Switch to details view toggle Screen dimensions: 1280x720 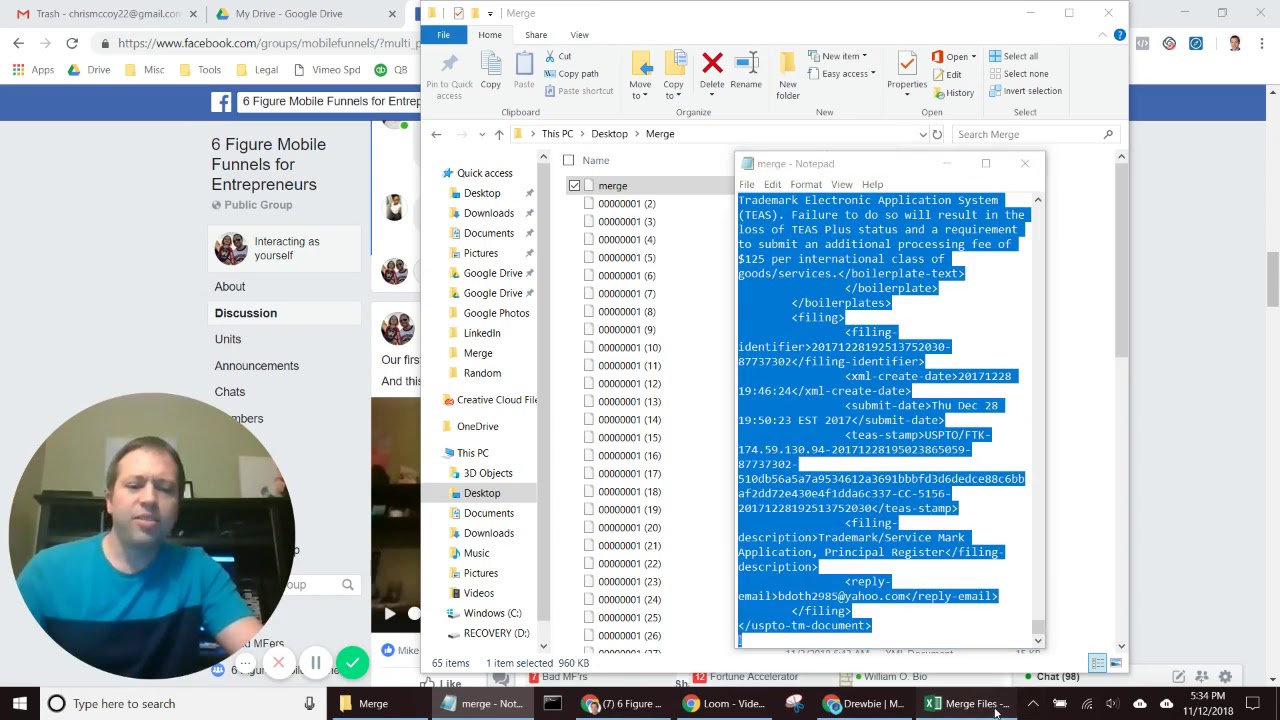tap(1098, 663)
